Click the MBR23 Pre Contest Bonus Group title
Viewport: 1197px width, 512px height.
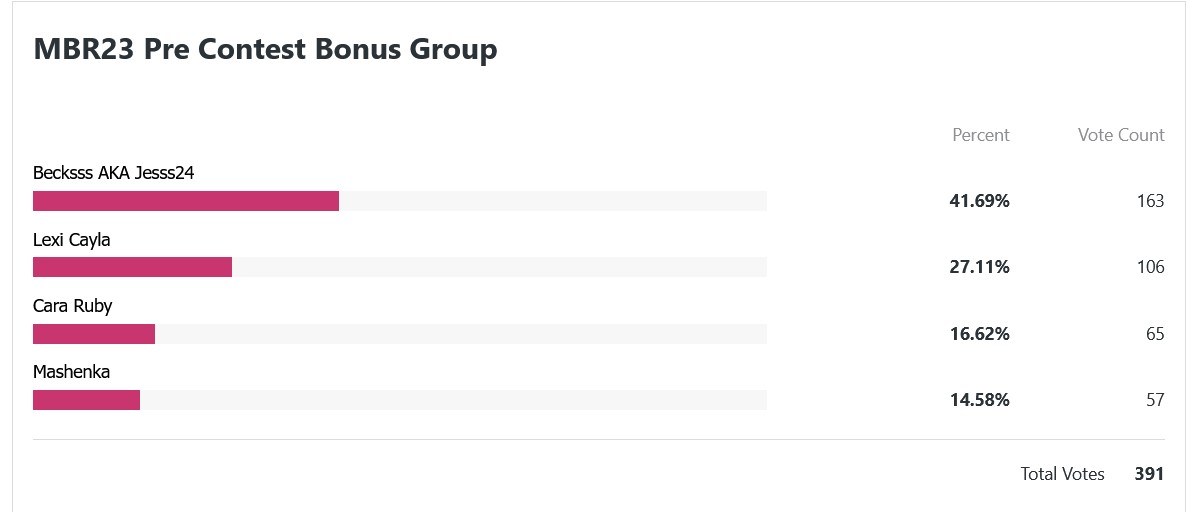[265, 49]
